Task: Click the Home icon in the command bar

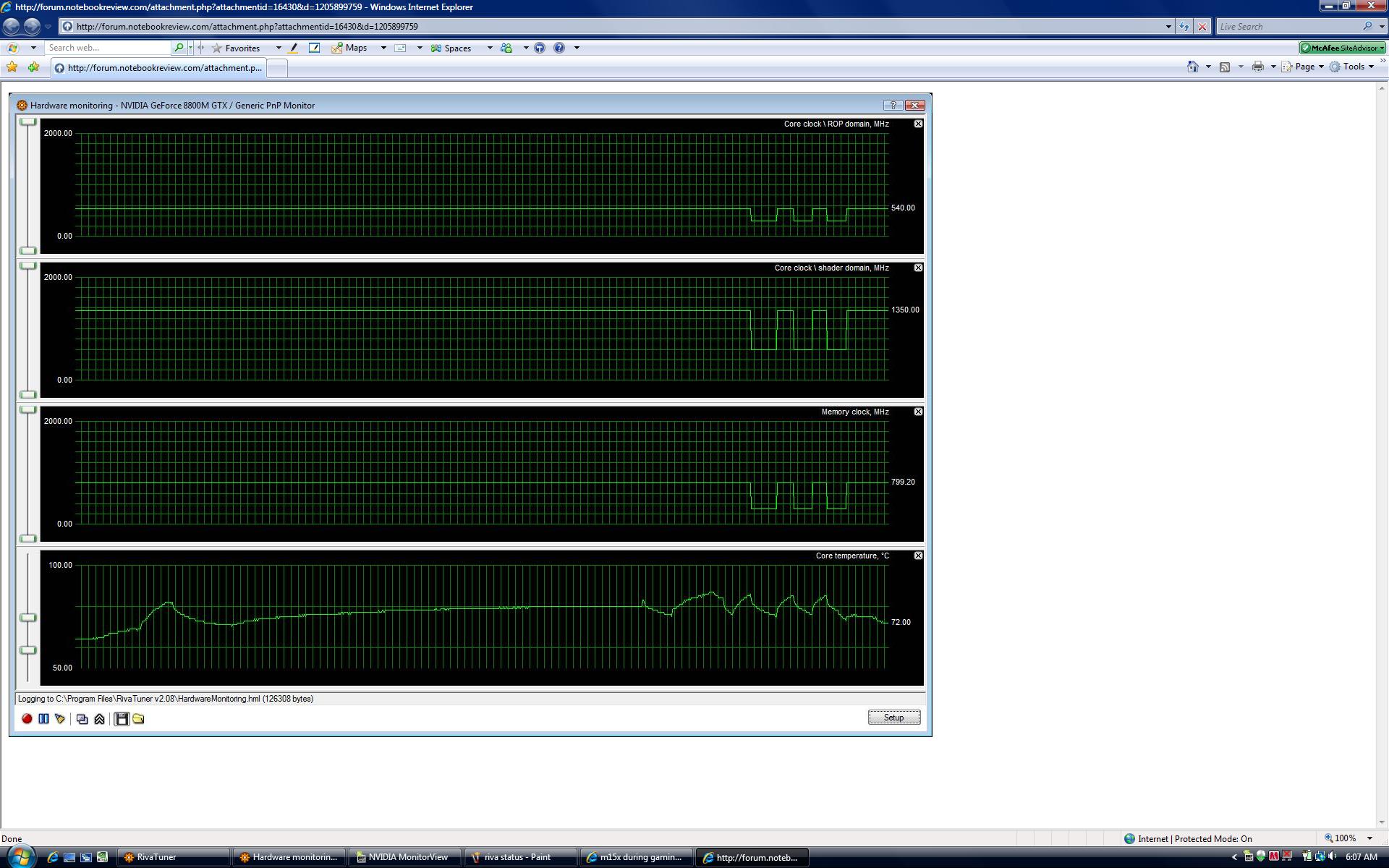Action: click(1192, 67)
